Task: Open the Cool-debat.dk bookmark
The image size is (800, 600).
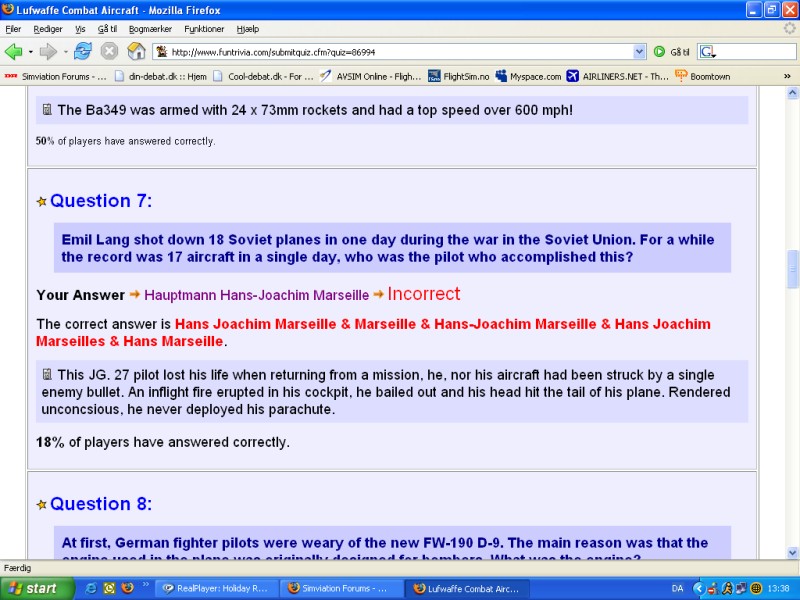Action: pyautogui.click(x=263, y=77)
